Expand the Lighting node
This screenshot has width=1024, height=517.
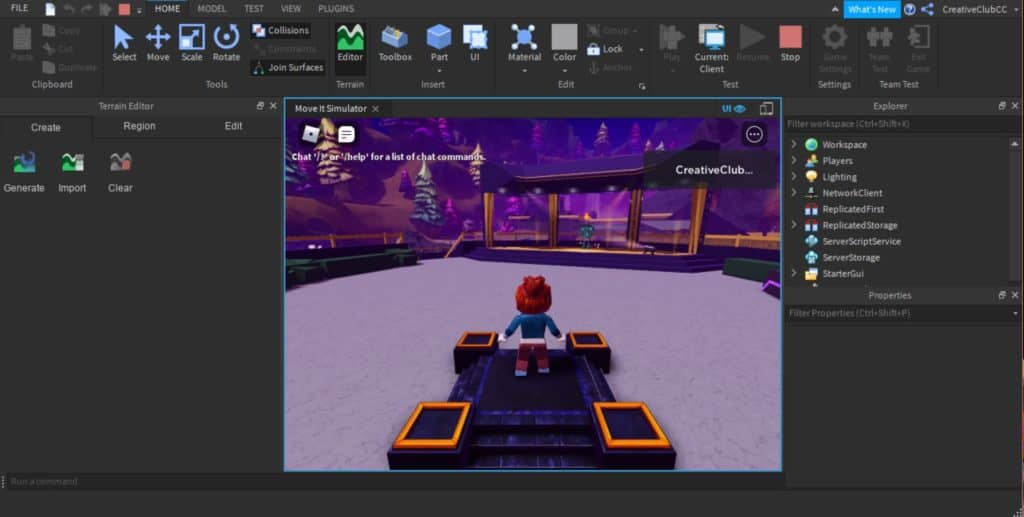tap(794, 176)
